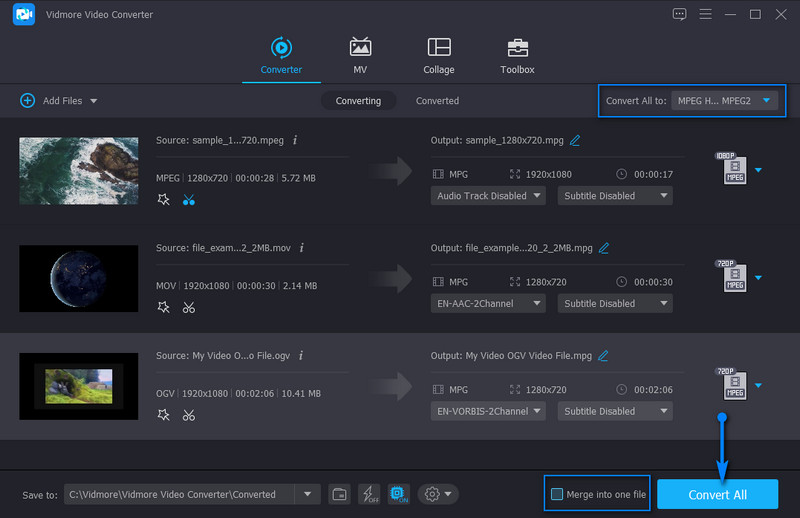Switch to the Collage tab
The width and height of the screenshot is (800, 518).
pyautogui.click(x=438, y=56)
